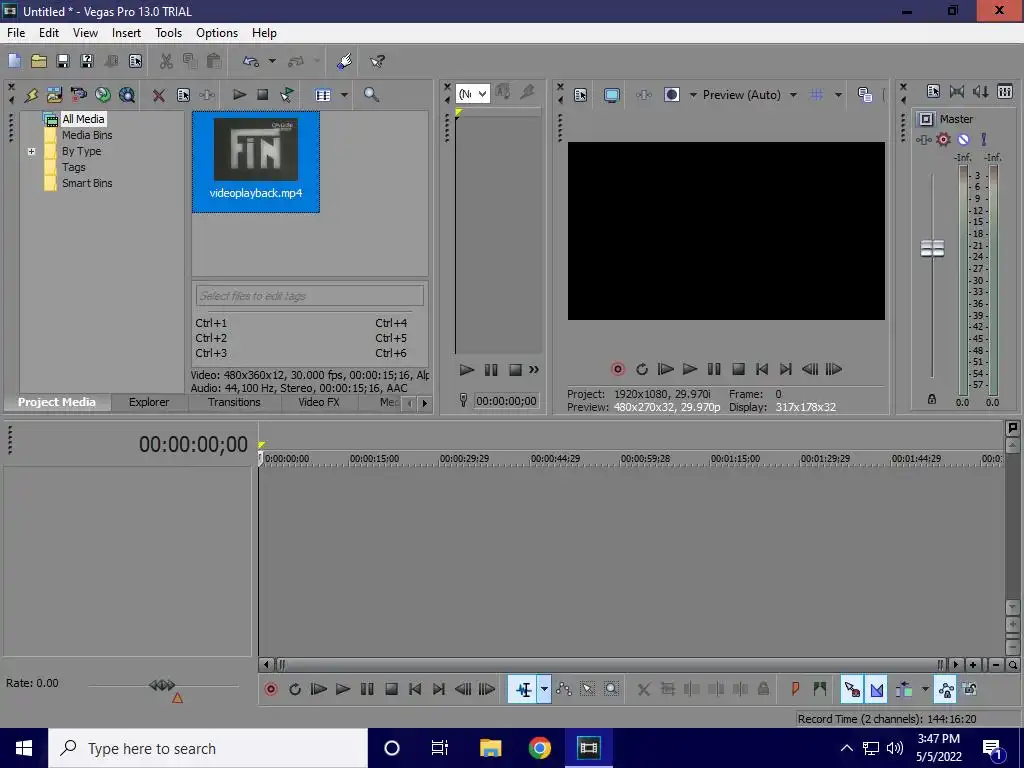1024x768 pixels.
Task: Select the Media Bins folder
Action: [87, 135]
